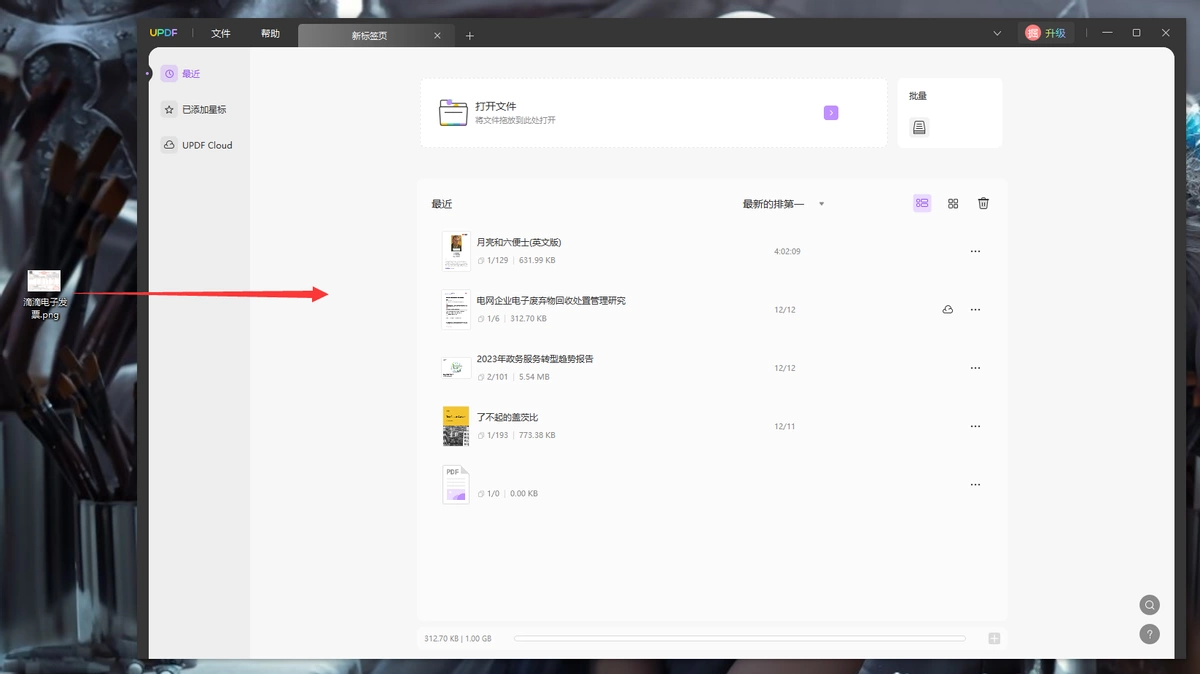Image resolution: width=1200 pixels, height=674 pixels.
Task: Switch to list view layout
Action: pos(922,203)
